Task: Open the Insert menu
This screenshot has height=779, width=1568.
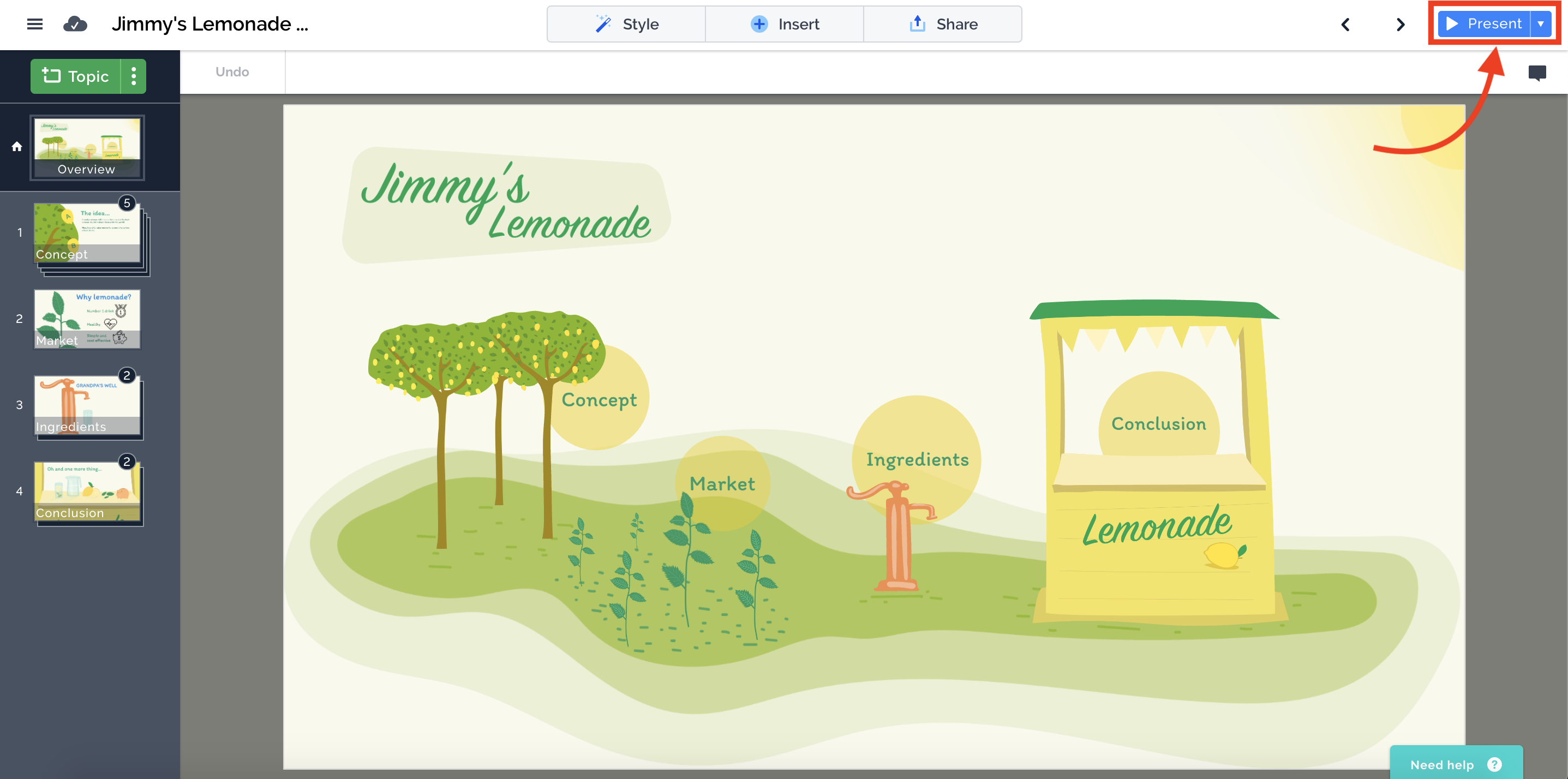Action: (784, 25)
